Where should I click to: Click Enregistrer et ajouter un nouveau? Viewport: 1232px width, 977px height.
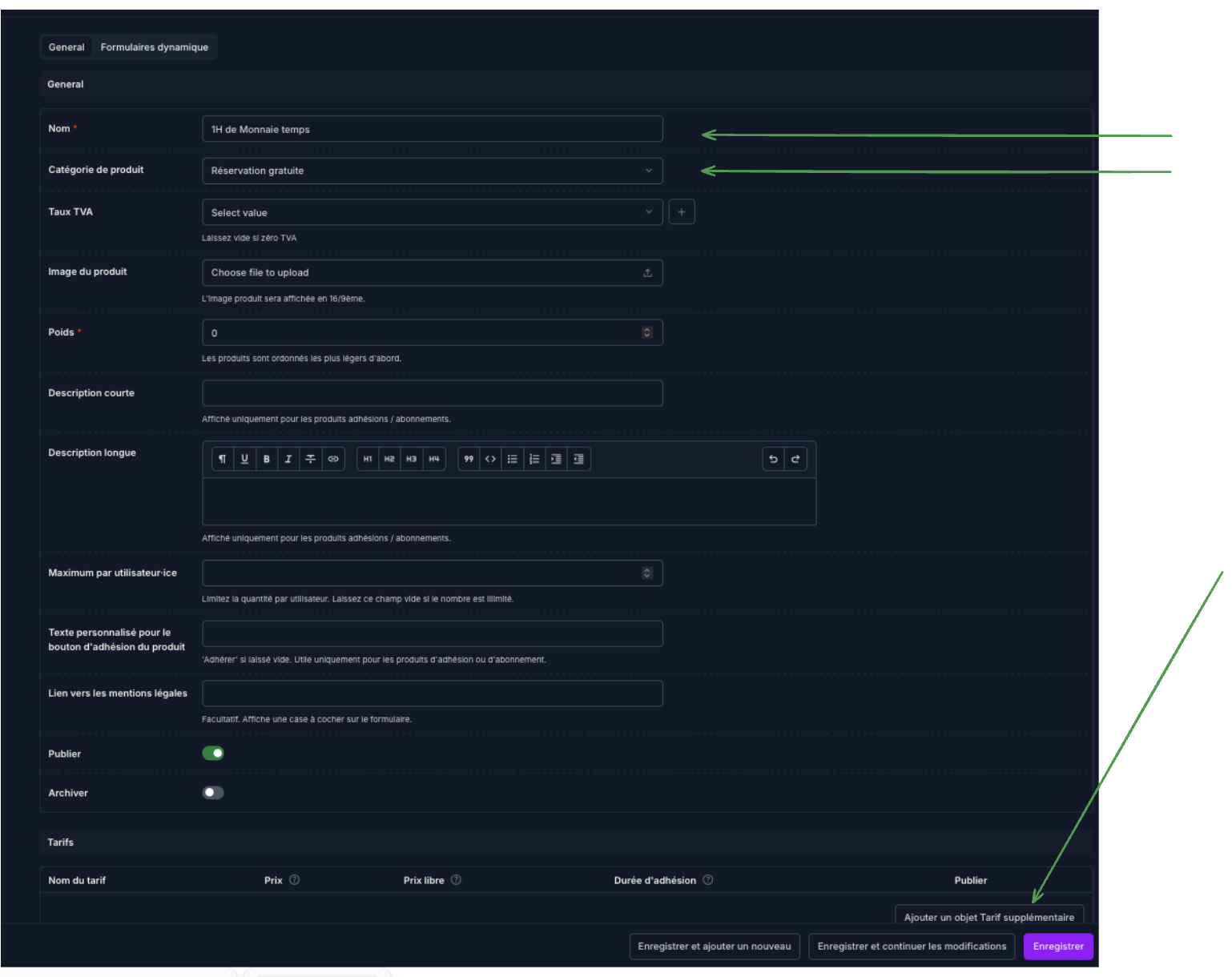pyautogui.click(x=714, y=947)
